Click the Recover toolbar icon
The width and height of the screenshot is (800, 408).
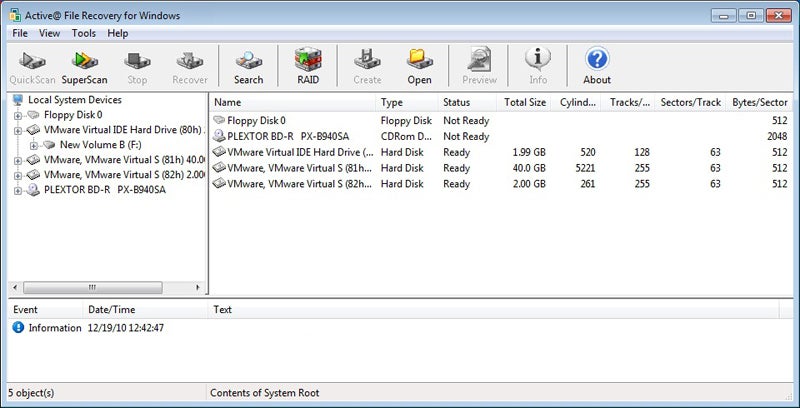pos(190,67)
